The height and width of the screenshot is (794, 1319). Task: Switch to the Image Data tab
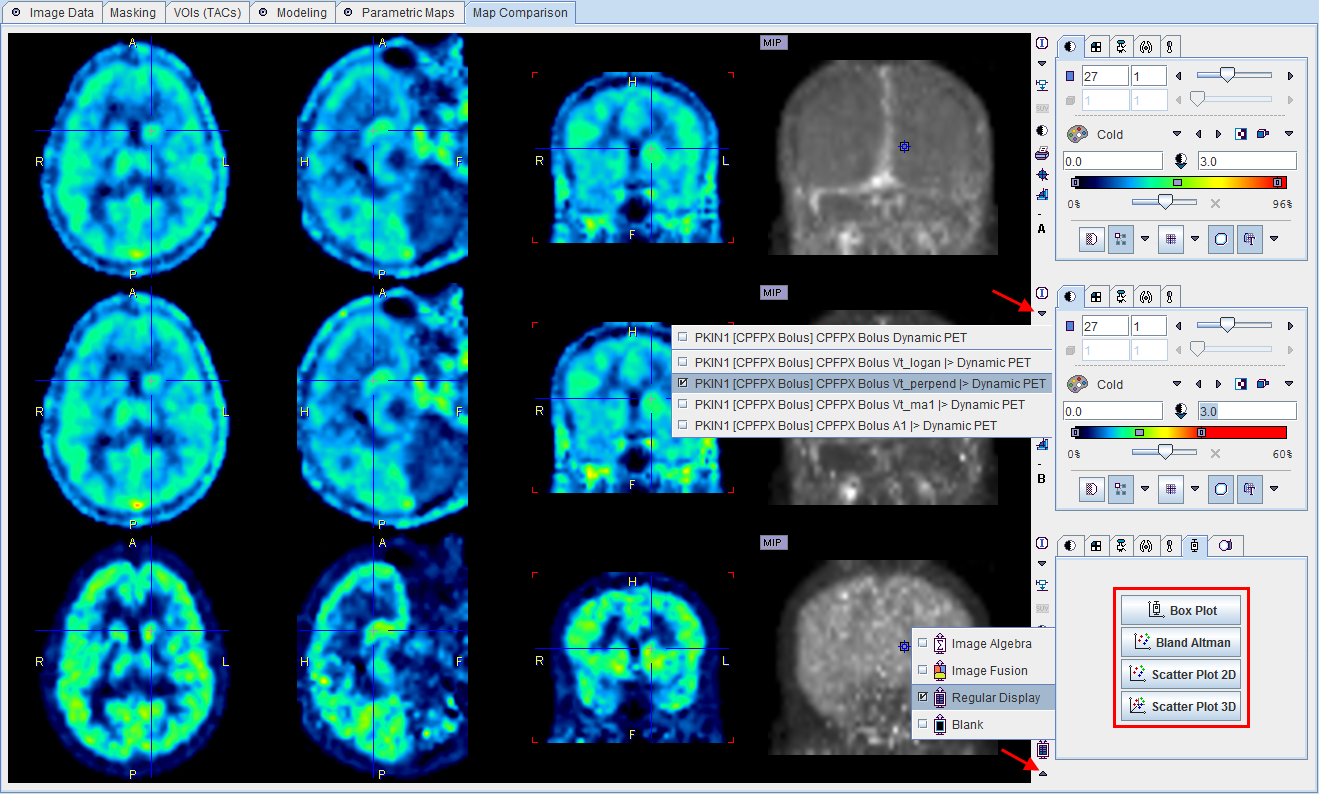pyautogui.click(x=52, y=13)
